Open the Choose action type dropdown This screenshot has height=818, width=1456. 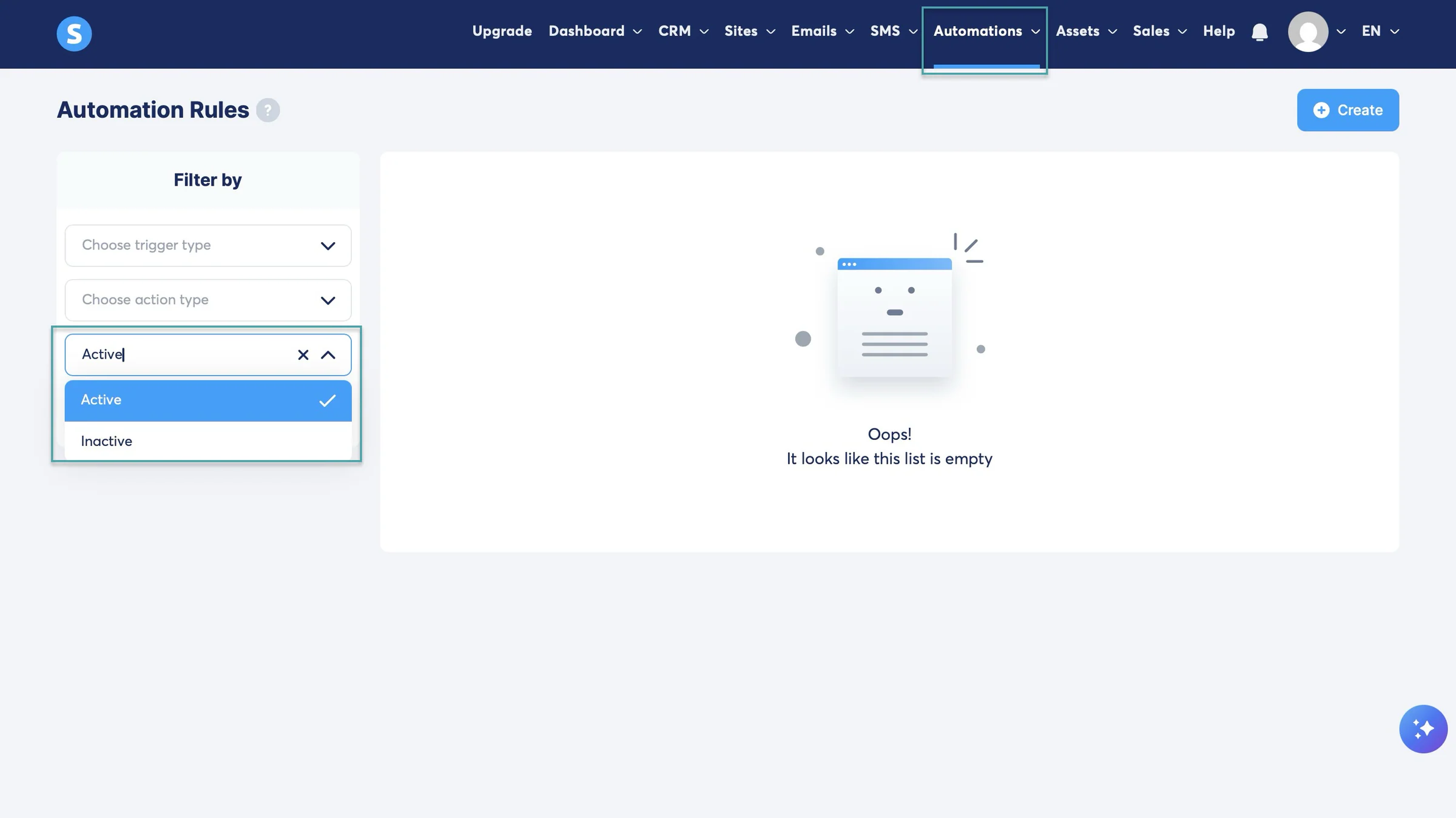[x=208, y=300]
